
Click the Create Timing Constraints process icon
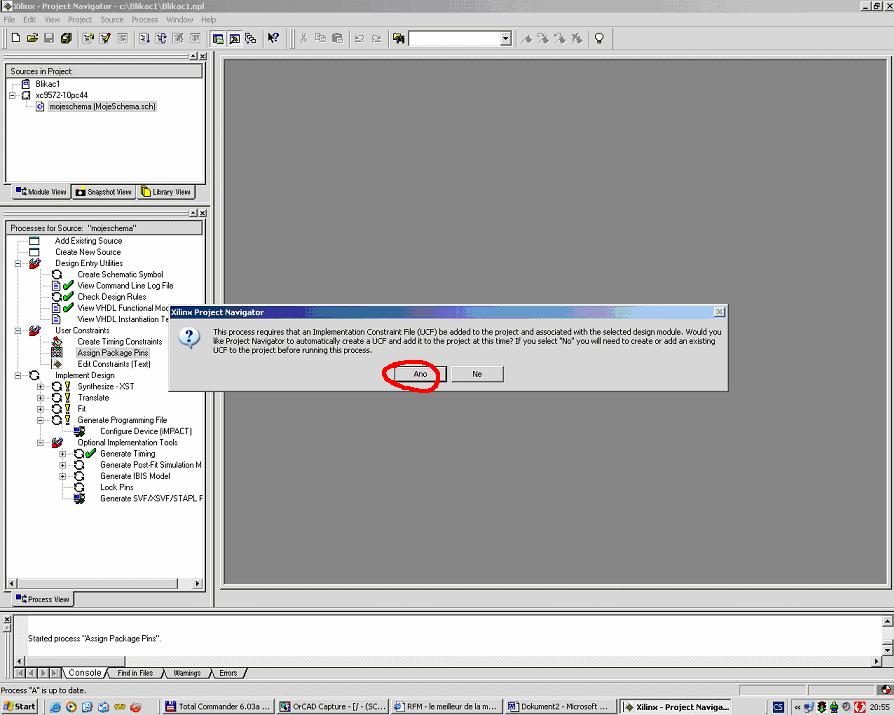(57, 342)
